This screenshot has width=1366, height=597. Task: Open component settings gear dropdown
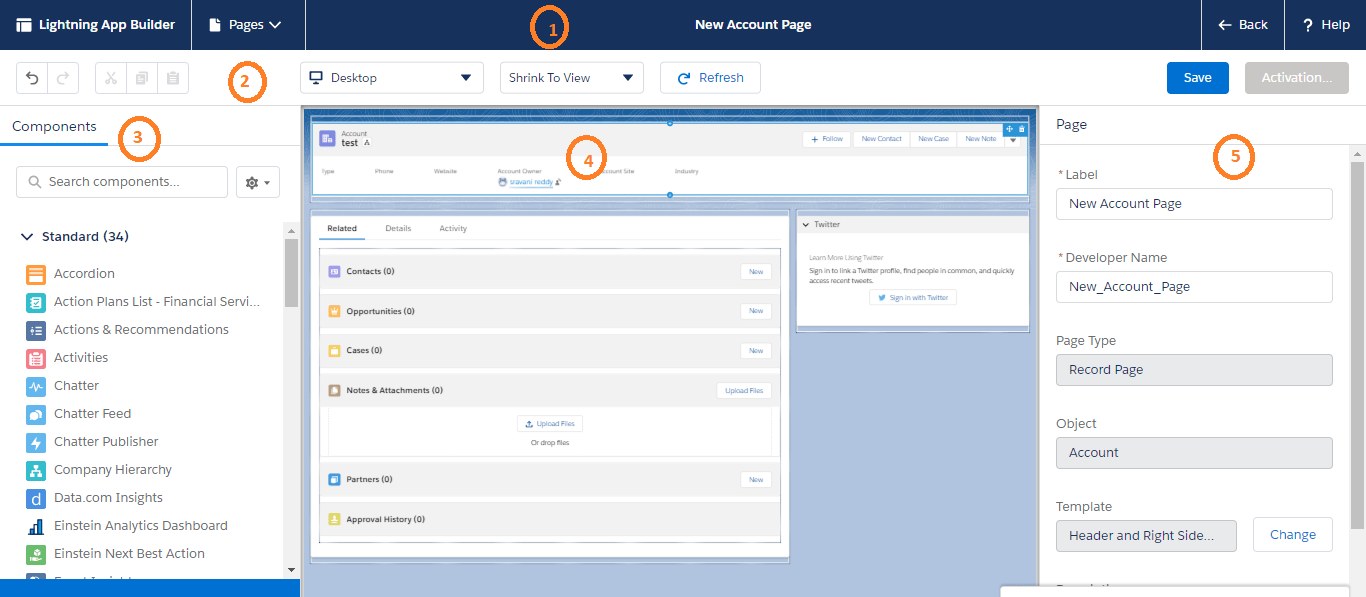tap(258, 182)
